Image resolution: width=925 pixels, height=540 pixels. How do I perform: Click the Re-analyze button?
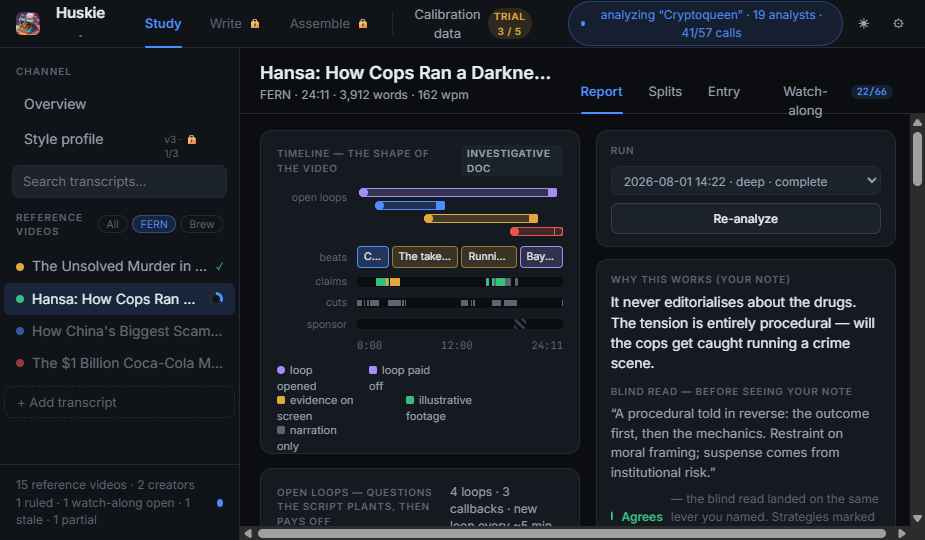coord(746,219)
